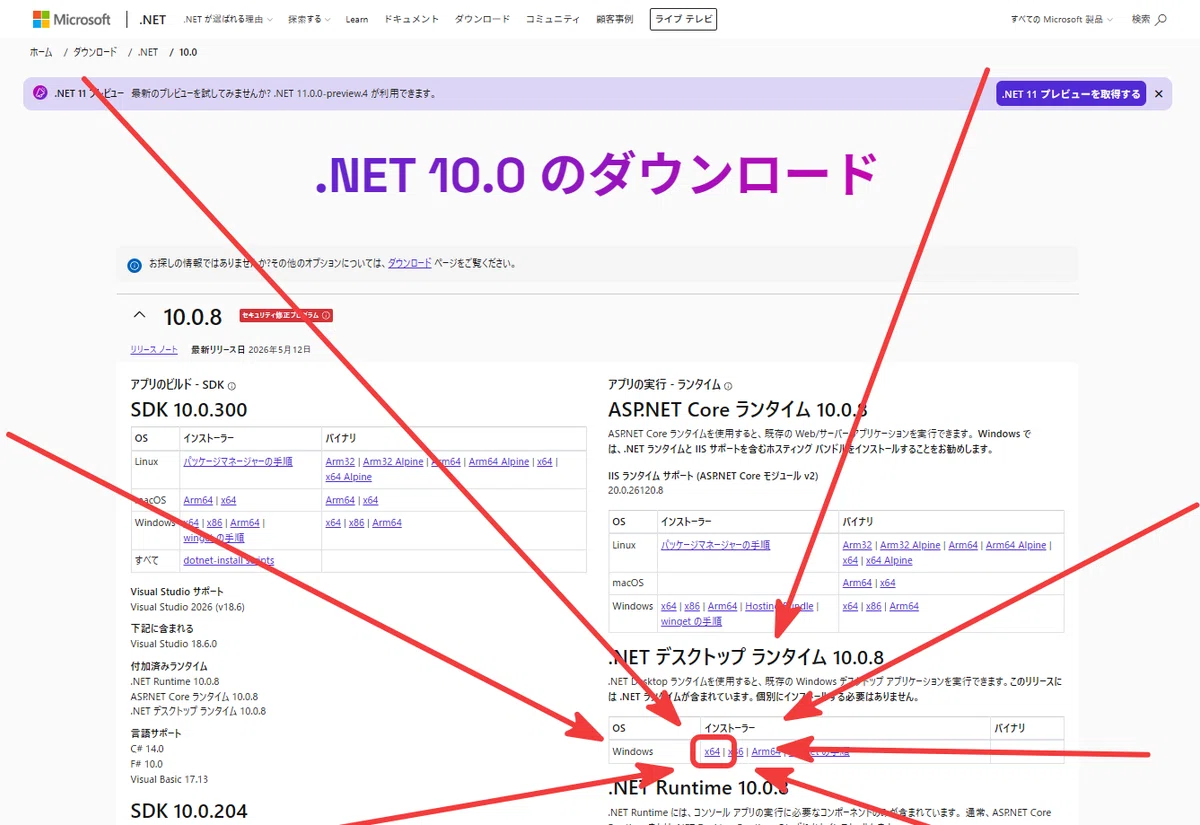Go to ダウンロード in the breadcrumb
Viewport: 1200px width, 825px height.
(x=95, y=52)
